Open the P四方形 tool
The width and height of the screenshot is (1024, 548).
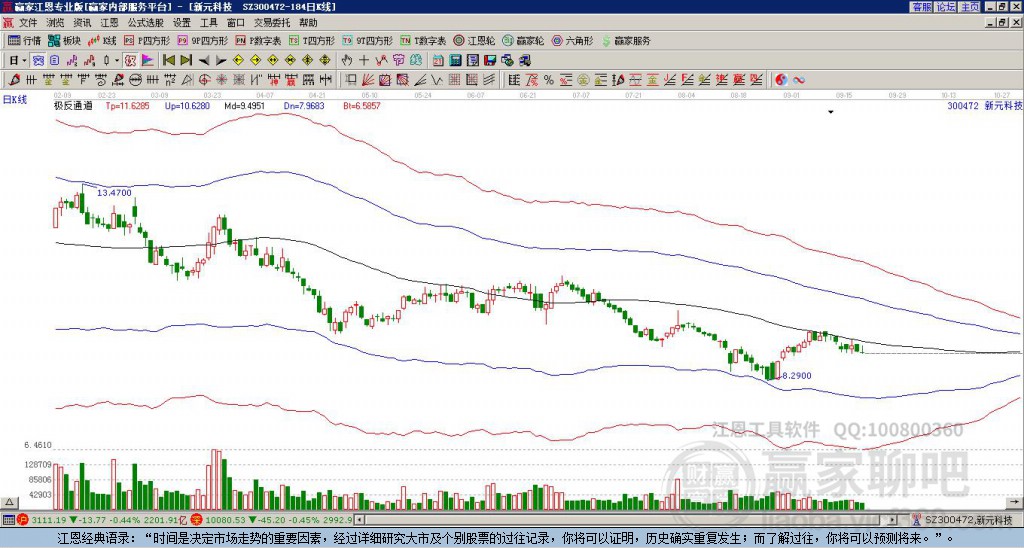tap(148, 40)
